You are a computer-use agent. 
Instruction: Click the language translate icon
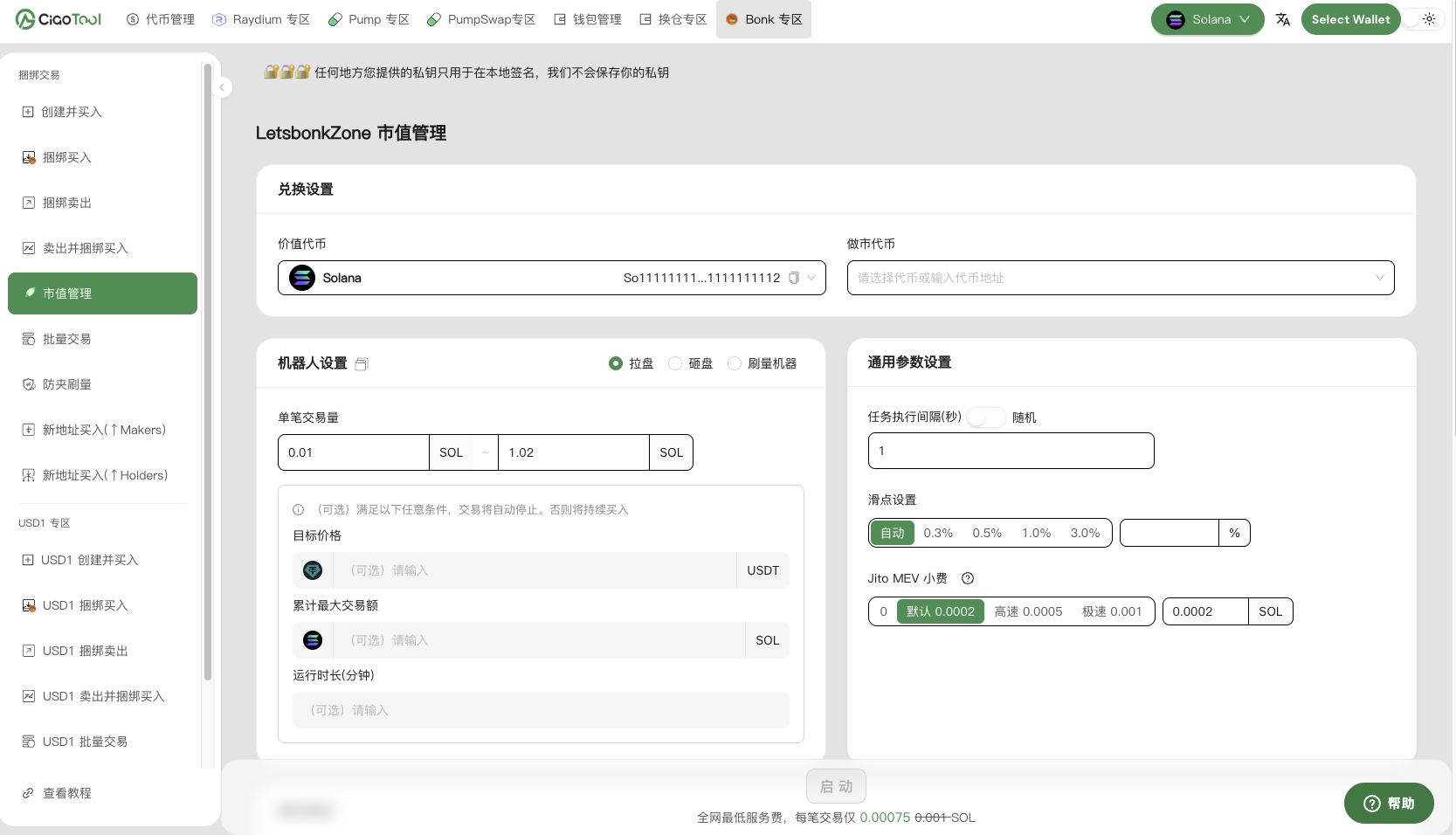click(1282, 19)
